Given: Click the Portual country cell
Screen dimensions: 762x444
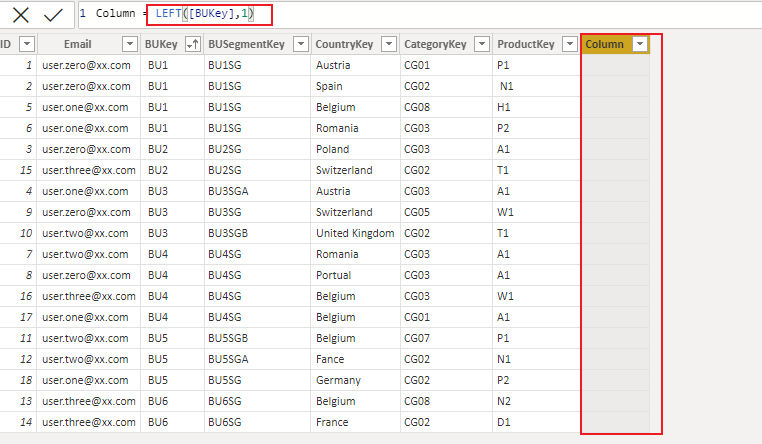Looking at the screenshot, I should pyautogui.click(x=355, y=275).
